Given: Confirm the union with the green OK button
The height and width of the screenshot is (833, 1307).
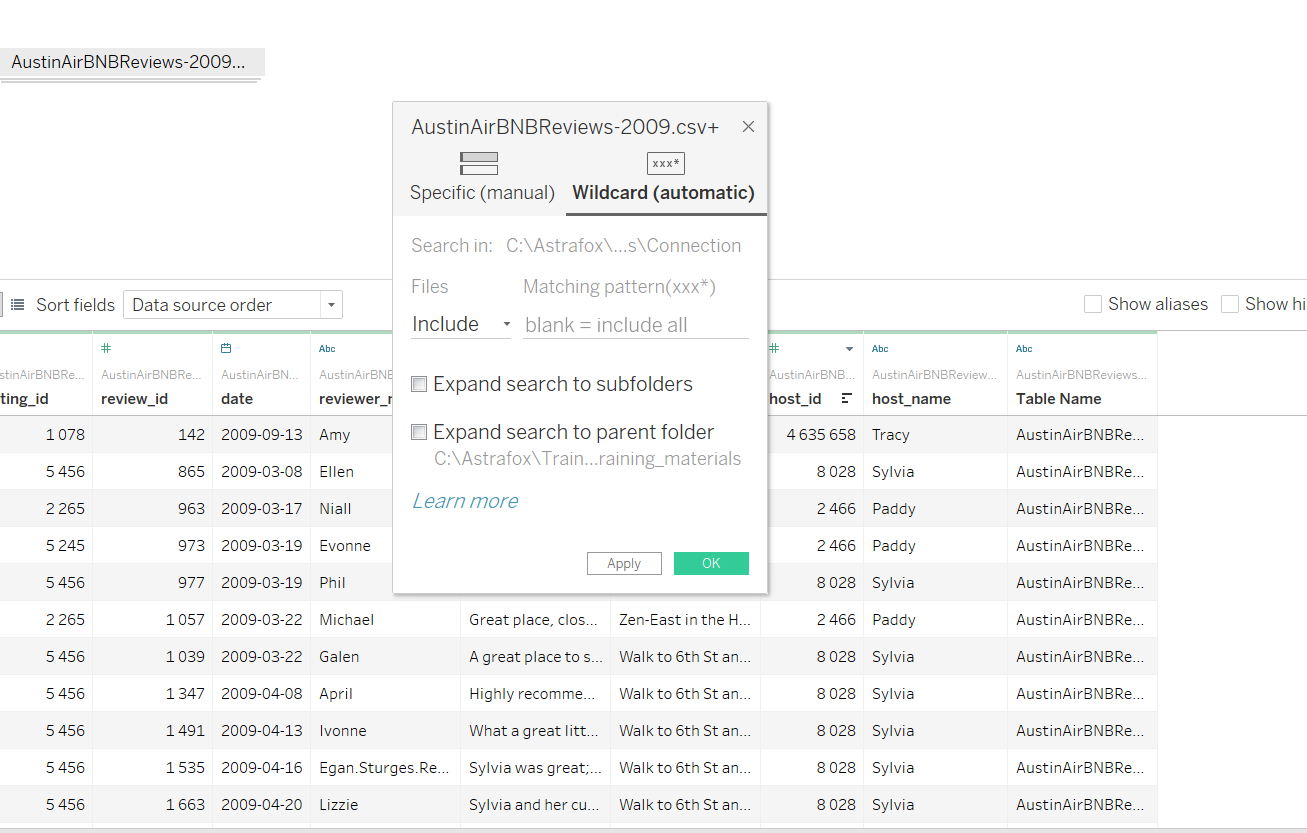Looking at the screenshot, I should (711, 563).
